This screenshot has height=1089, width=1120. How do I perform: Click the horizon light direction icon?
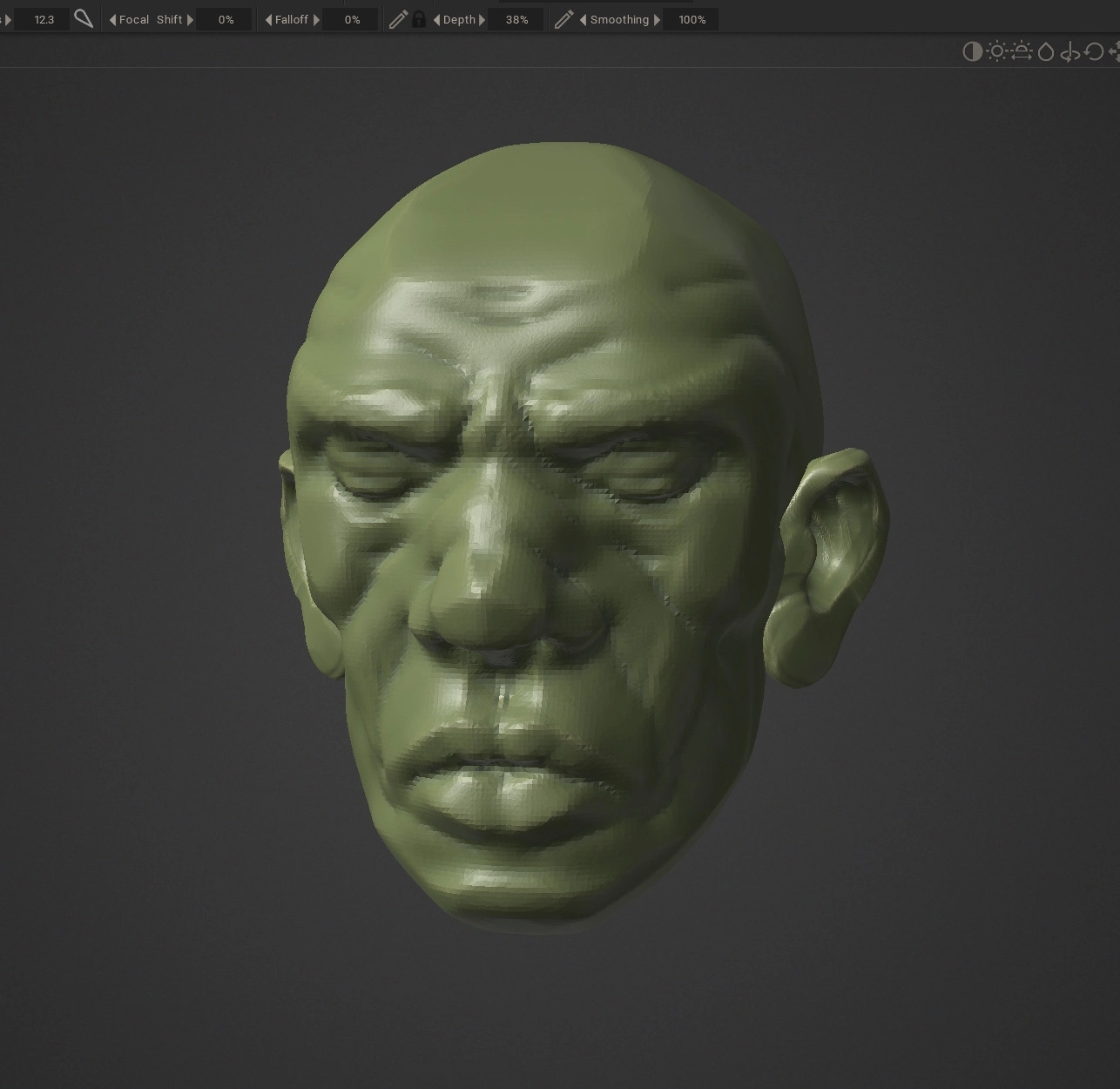1022,52
